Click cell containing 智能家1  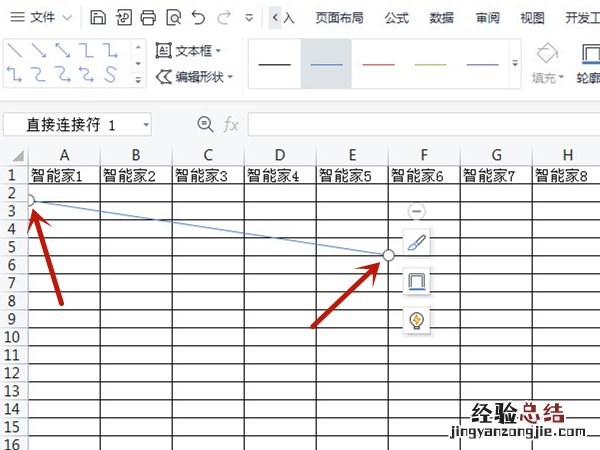64,176
